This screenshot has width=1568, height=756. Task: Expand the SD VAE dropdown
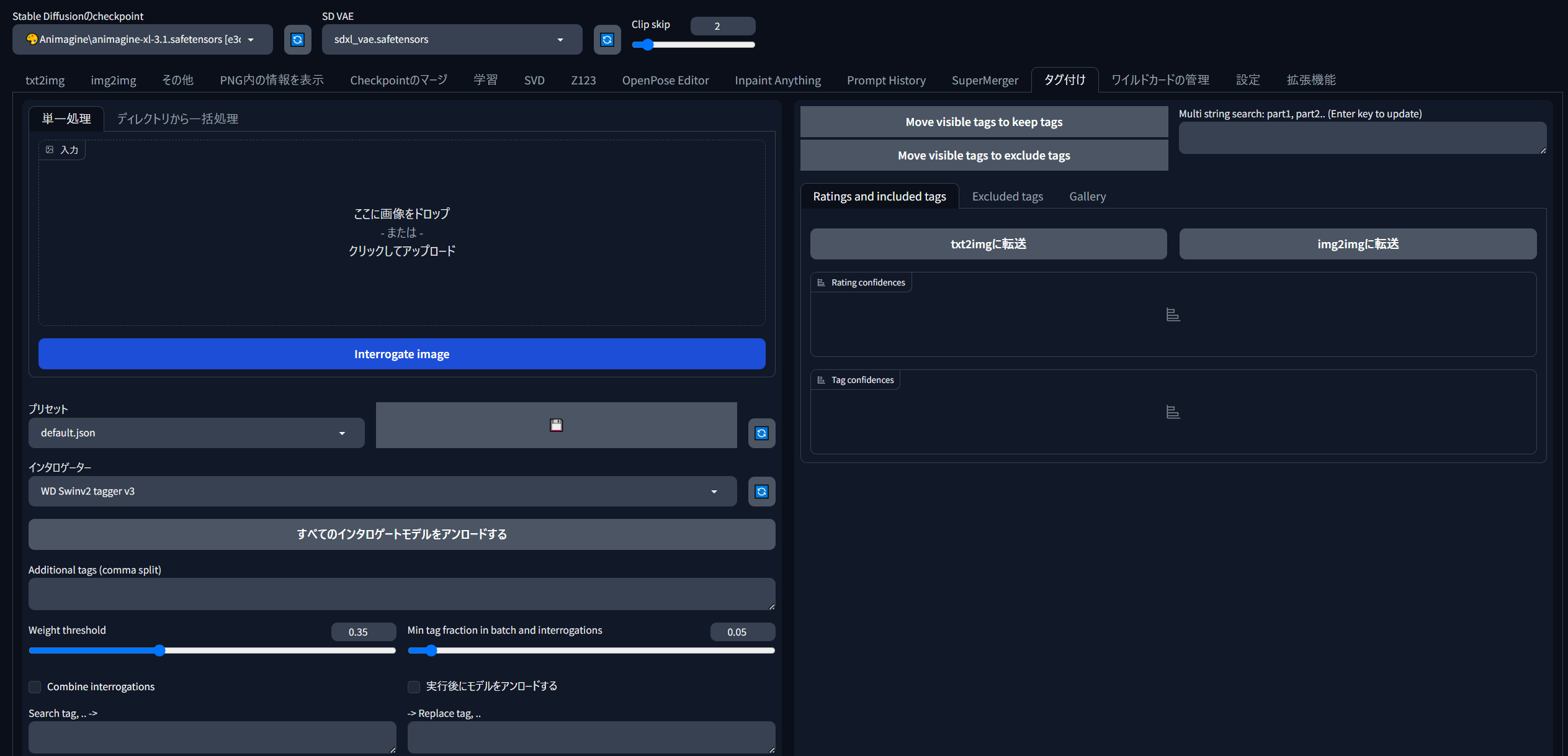point(452,40)
